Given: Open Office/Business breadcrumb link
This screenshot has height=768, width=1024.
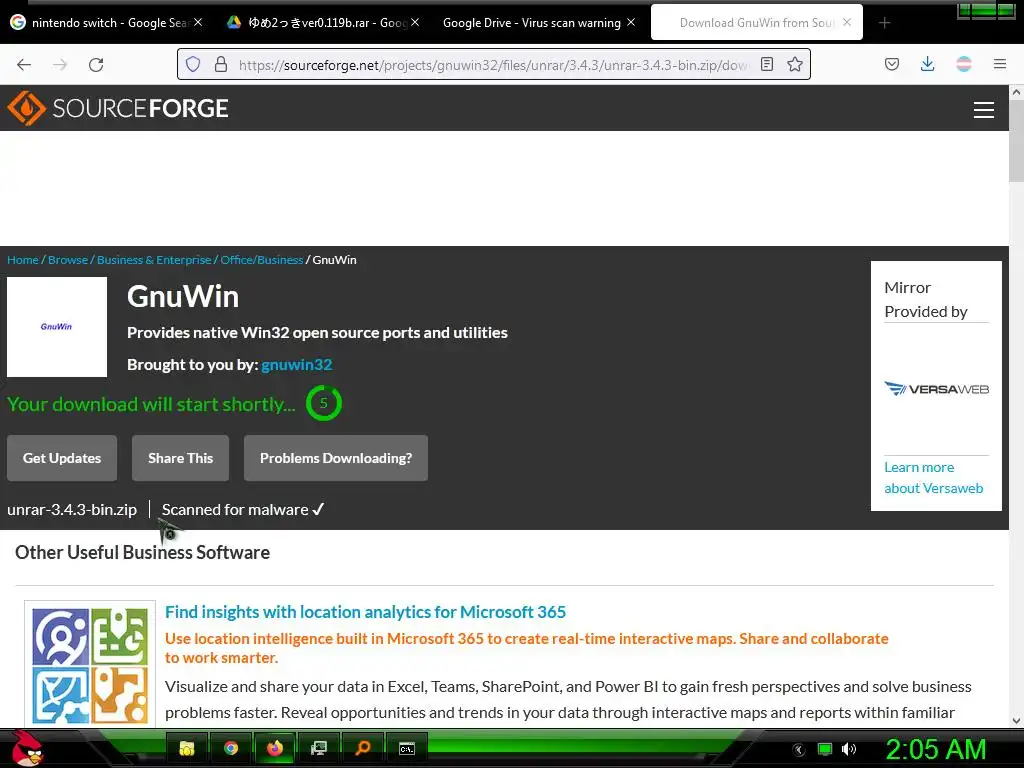Looking at the screenshot, I should point(262,260).
